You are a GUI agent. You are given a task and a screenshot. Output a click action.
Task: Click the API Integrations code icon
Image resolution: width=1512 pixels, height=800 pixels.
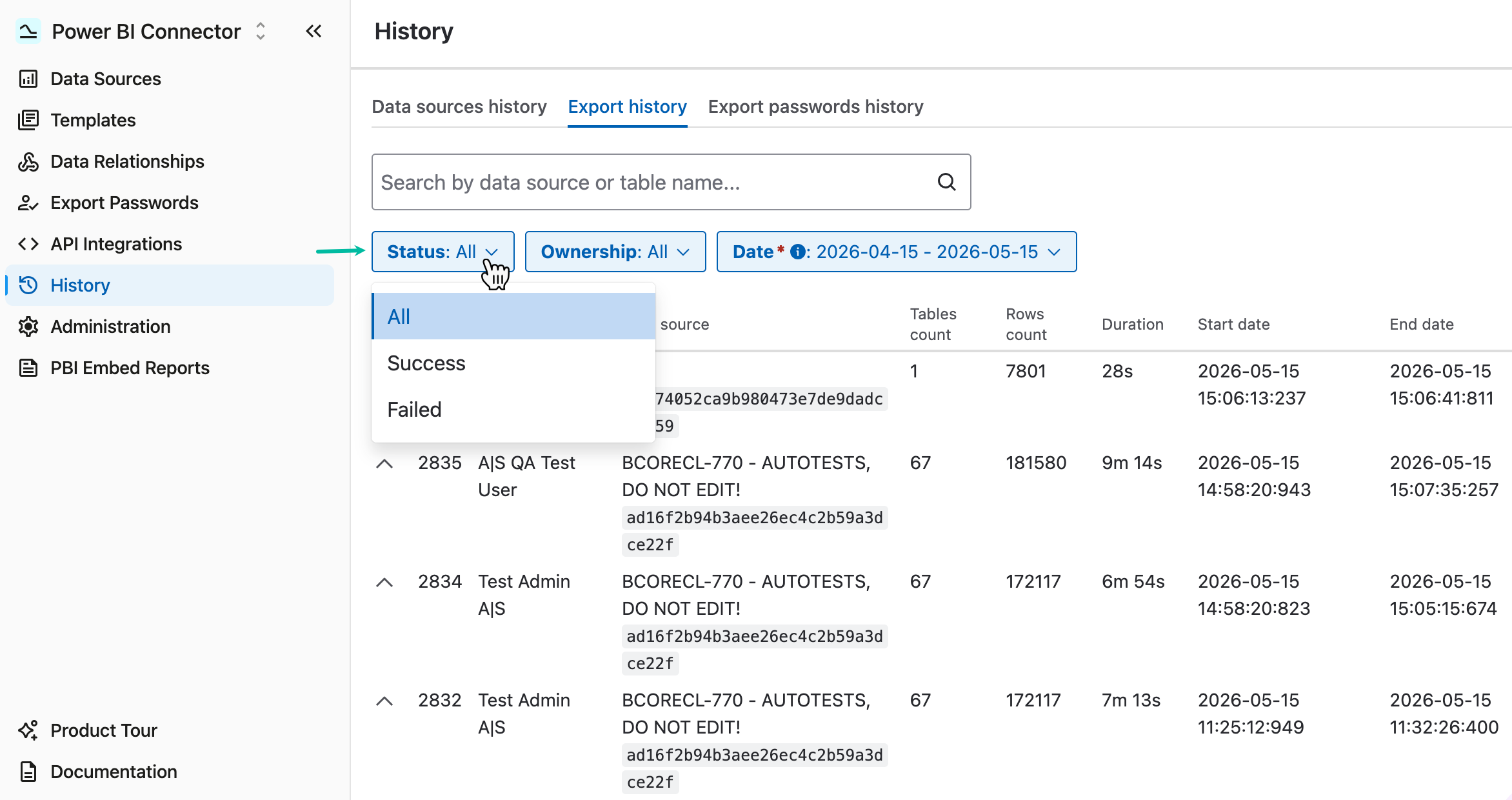(x=28, y=244)
